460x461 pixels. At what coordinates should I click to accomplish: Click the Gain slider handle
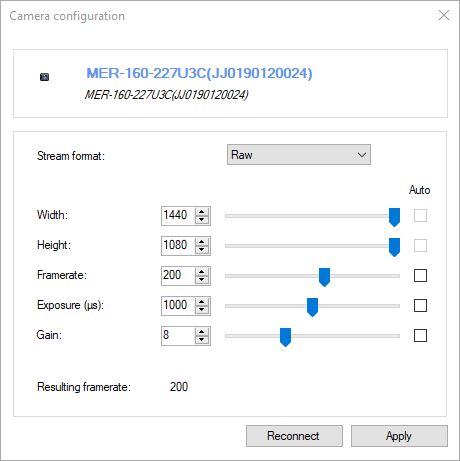click(x=285, y=337)
